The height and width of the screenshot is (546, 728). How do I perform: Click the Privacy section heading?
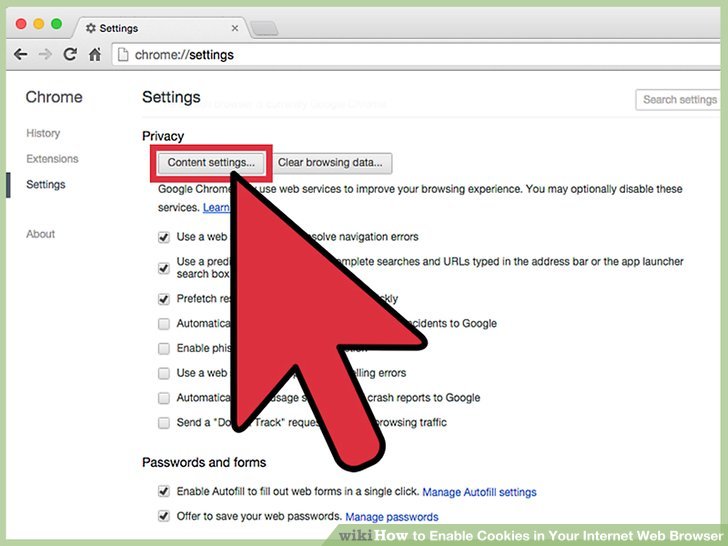163,136
